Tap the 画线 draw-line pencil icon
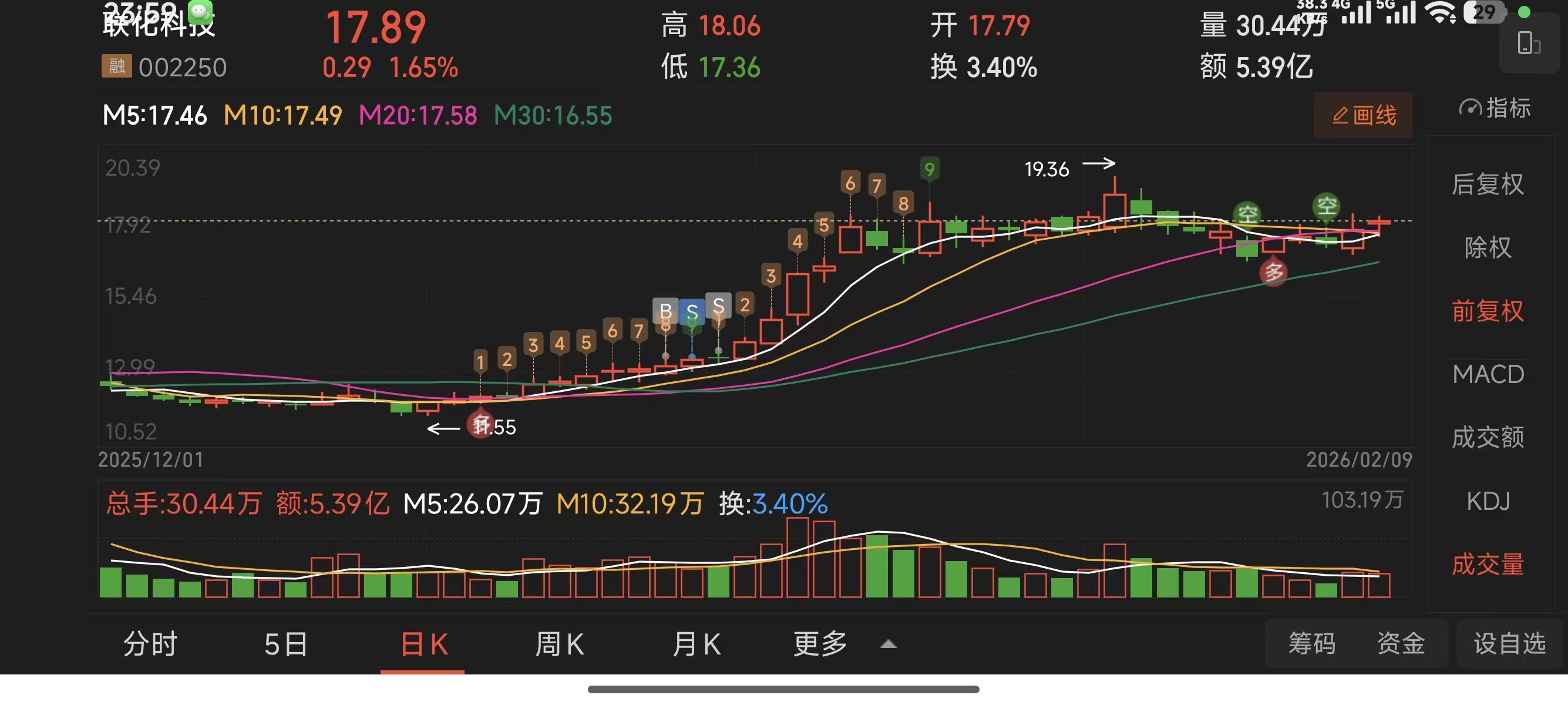 point(1341,116)
